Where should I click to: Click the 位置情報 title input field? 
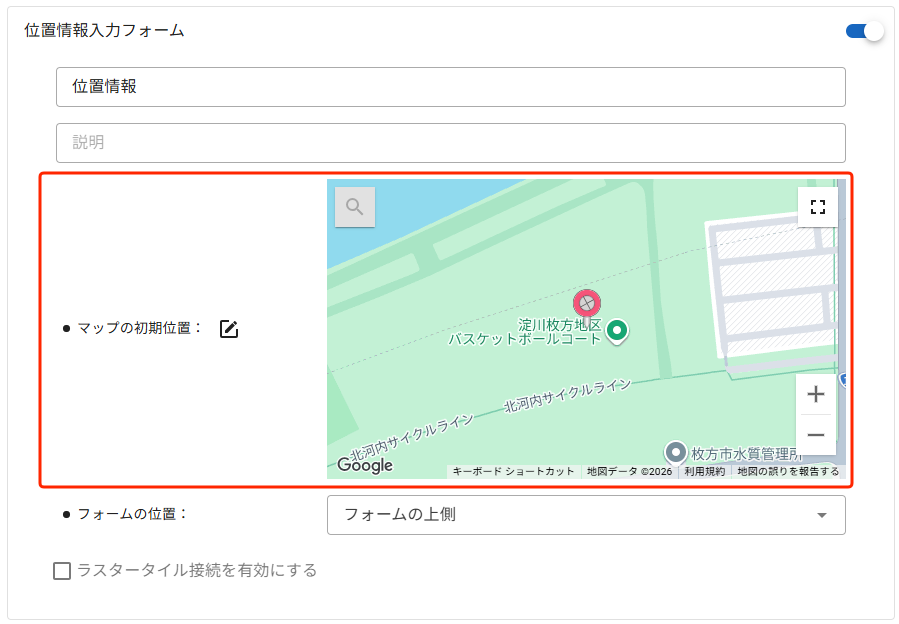(451, 87)
